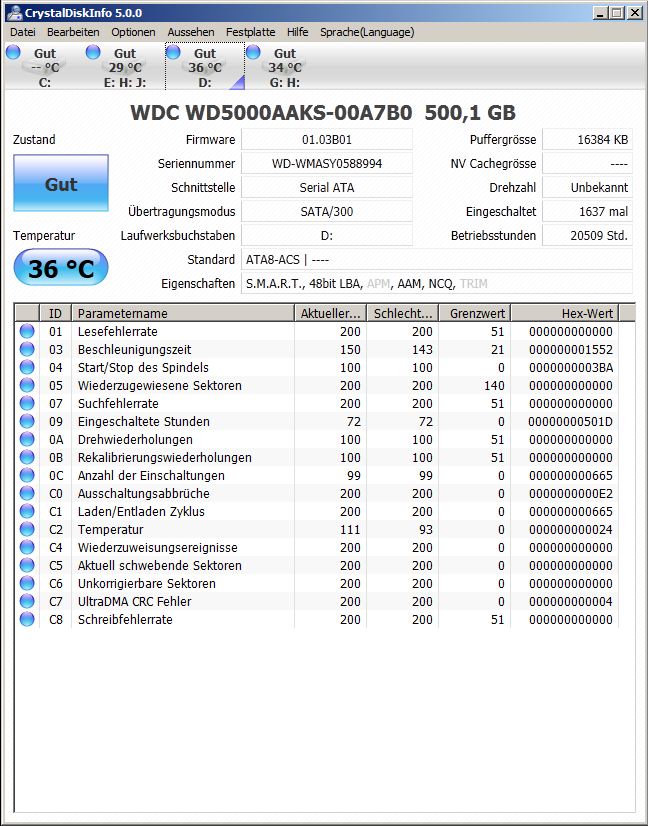
Task: Select the Wiederzugewiesene Sektoren parameter name
Action: coord(160,386)
